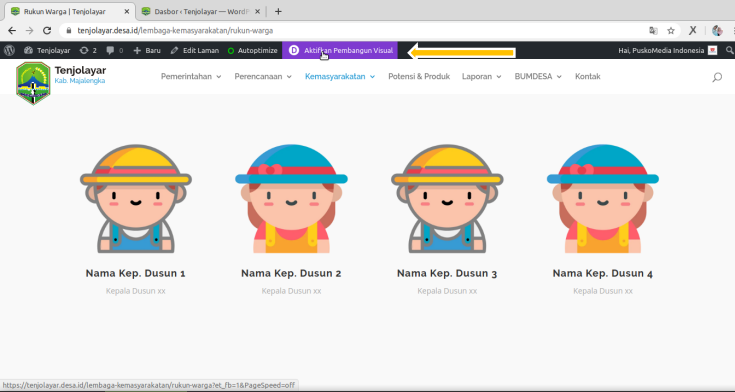The image size is (735, 392).
Task: Click Edit Laman in admin bar
Action: coord(195,50)
